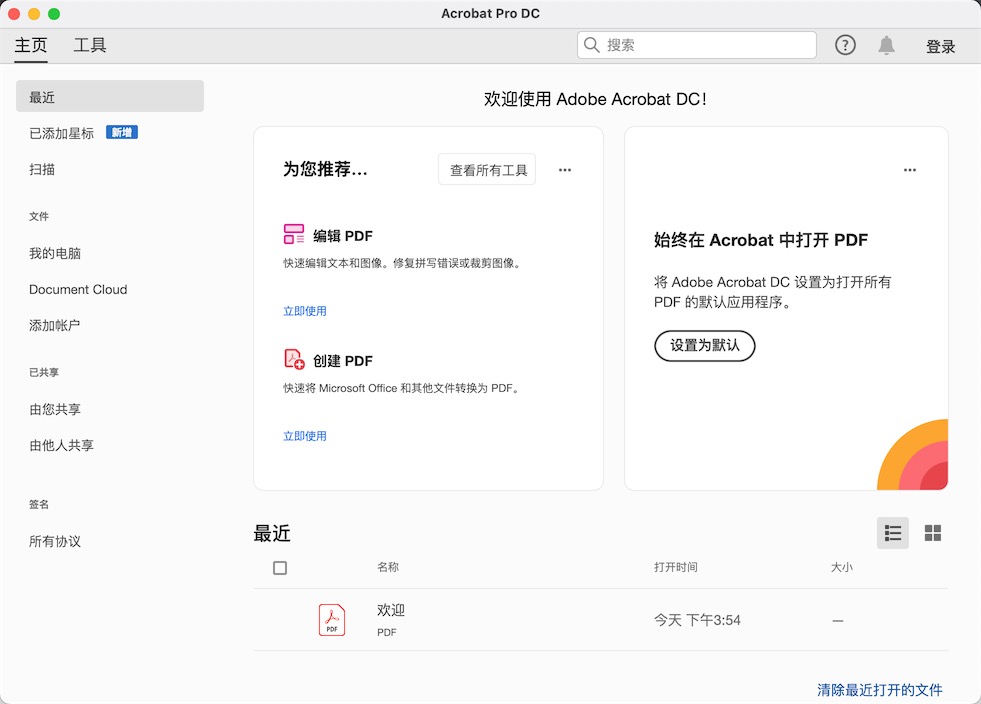The width and height of the screenshot is (981, 704).
Task: Click the 创建 PDF heading text
Action: (x=343, y=361)
